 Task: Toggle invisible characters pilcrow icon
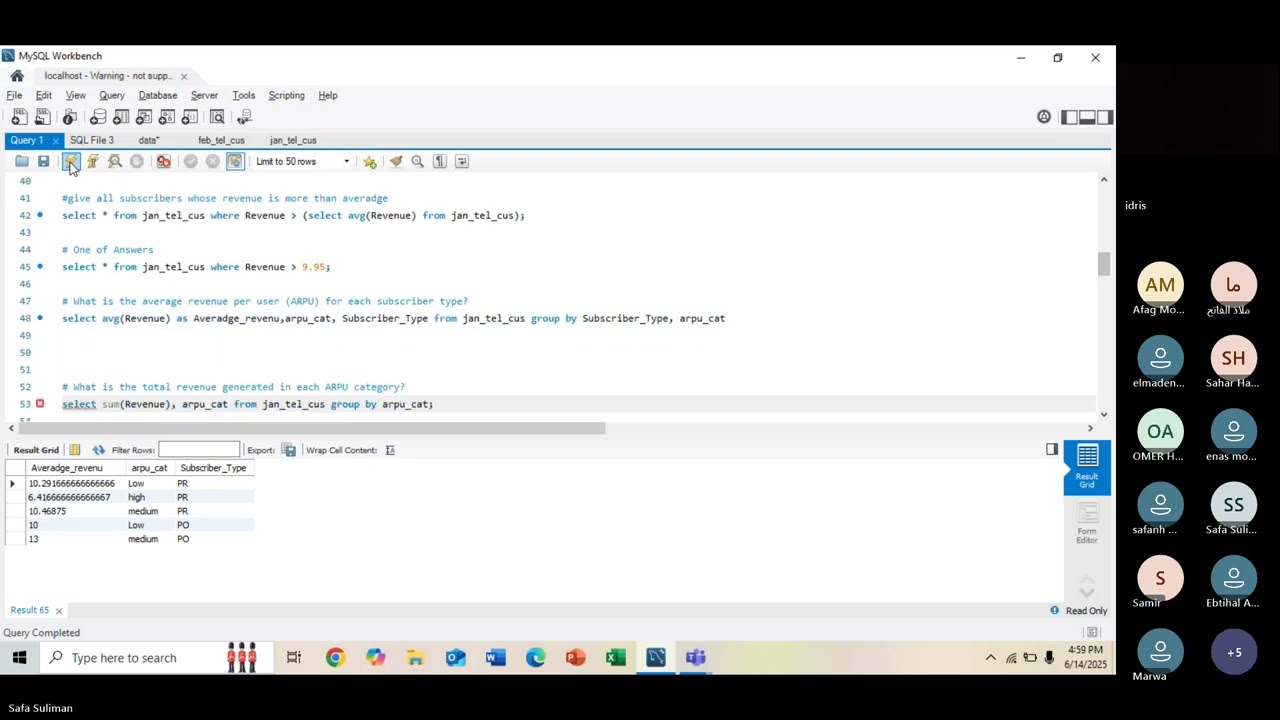[440, 161]
